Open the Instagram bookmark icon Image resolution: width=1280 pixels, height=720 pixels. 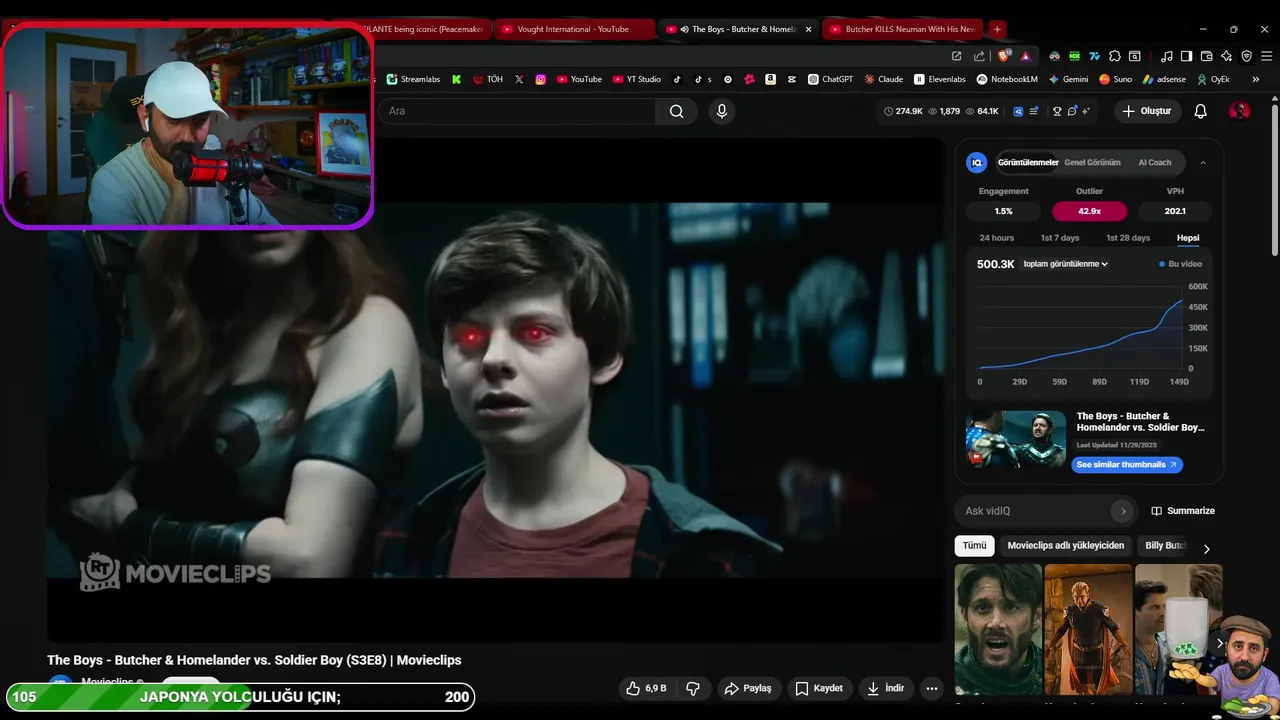point(541,79)
